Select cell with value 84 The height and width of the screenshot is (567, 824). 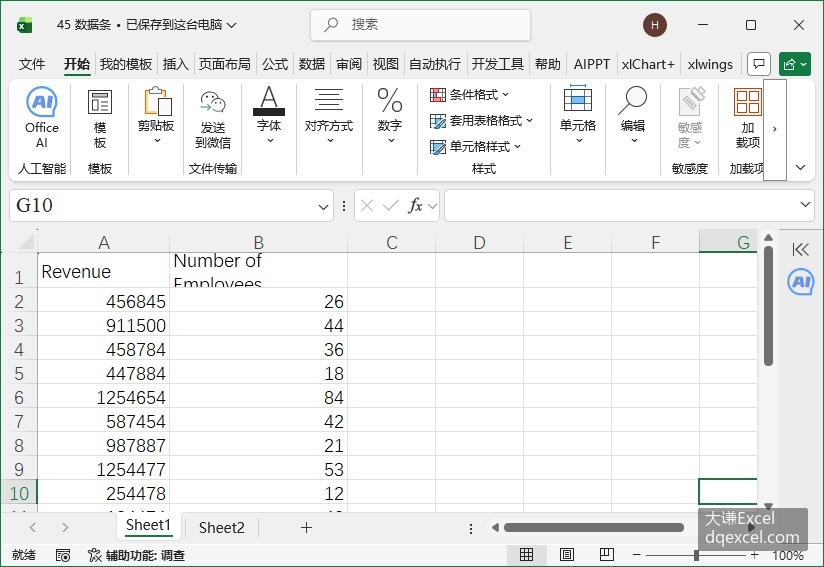coord(259,397)
